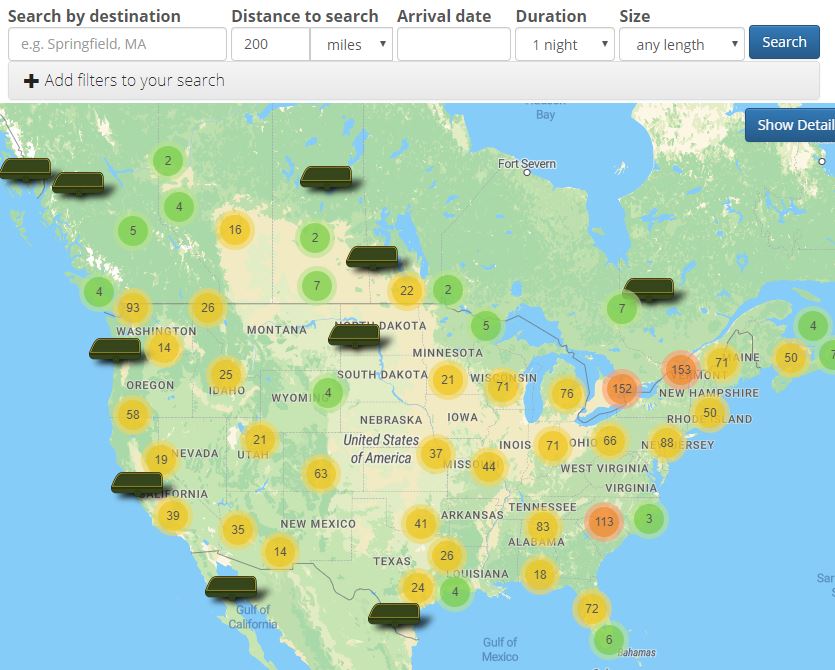The image size is (835, 670).
Task: Open the 44 cluster in Missouri
Action: pos(489,467)
